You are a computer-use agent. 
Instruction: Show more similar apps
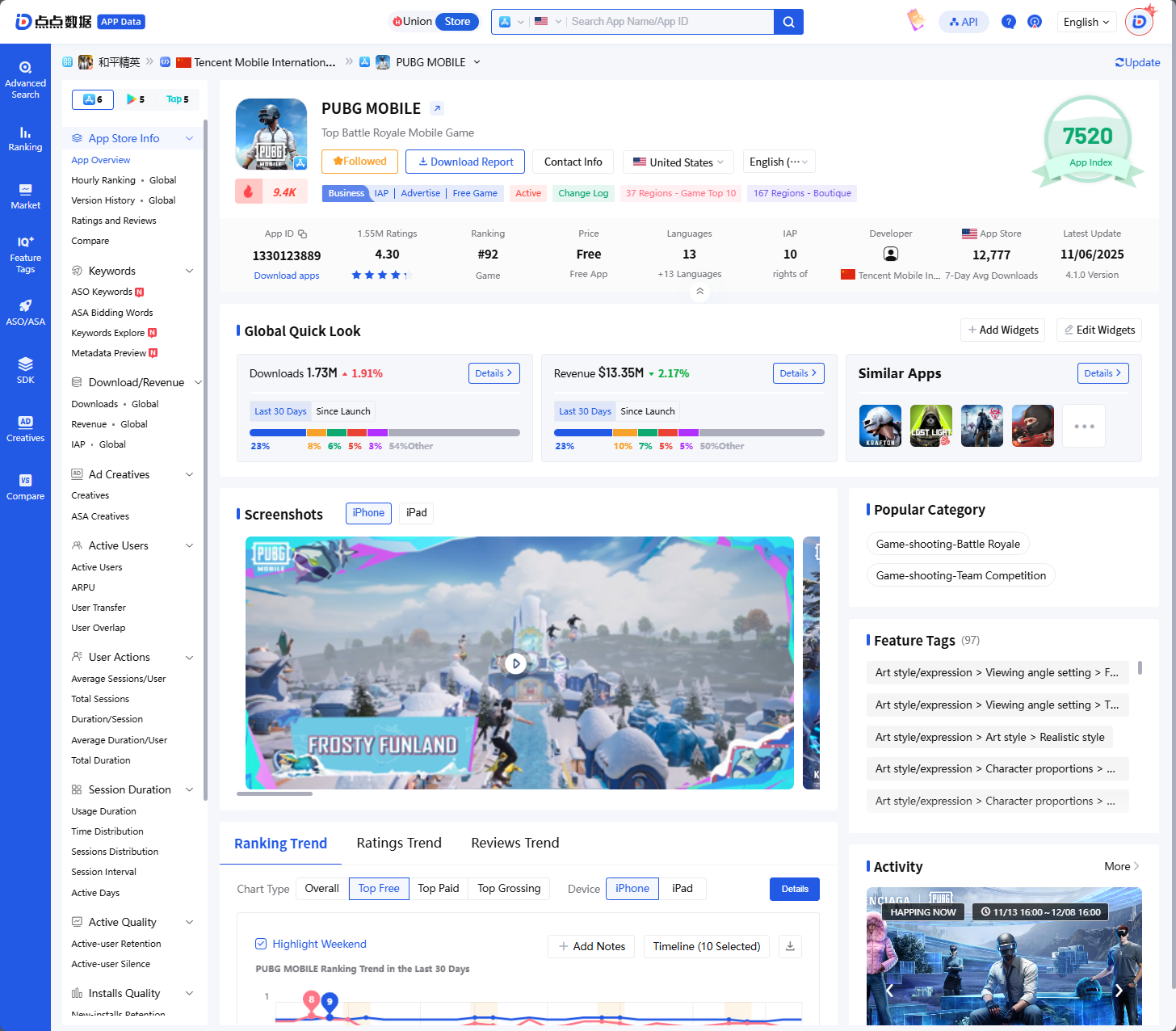(x=1084, y=426)
